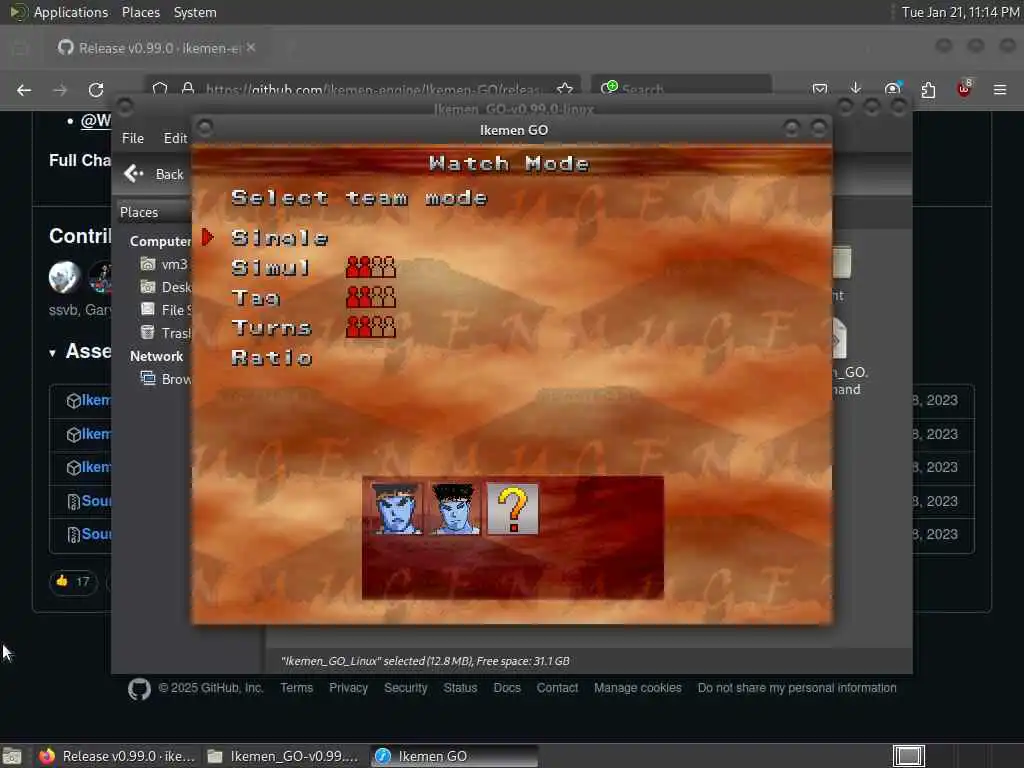Open Privacy link in GitHub footer

coord(348,688)
